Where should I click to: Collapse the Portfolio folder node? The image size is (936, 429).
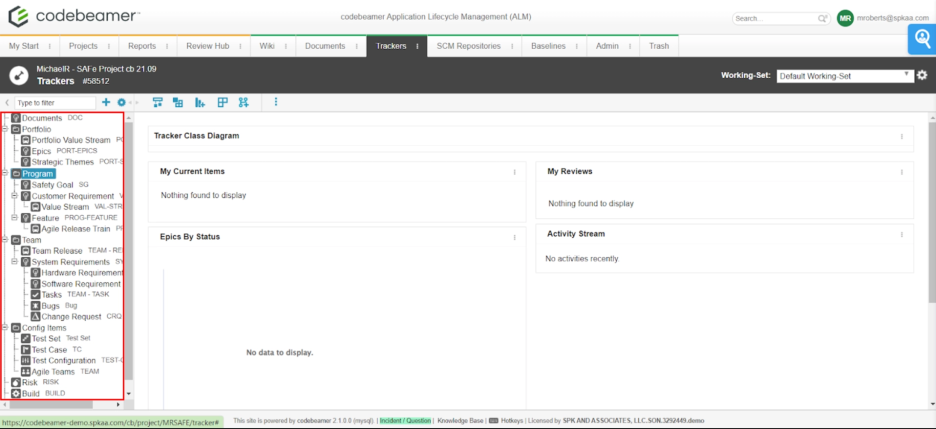click(5, 129)
